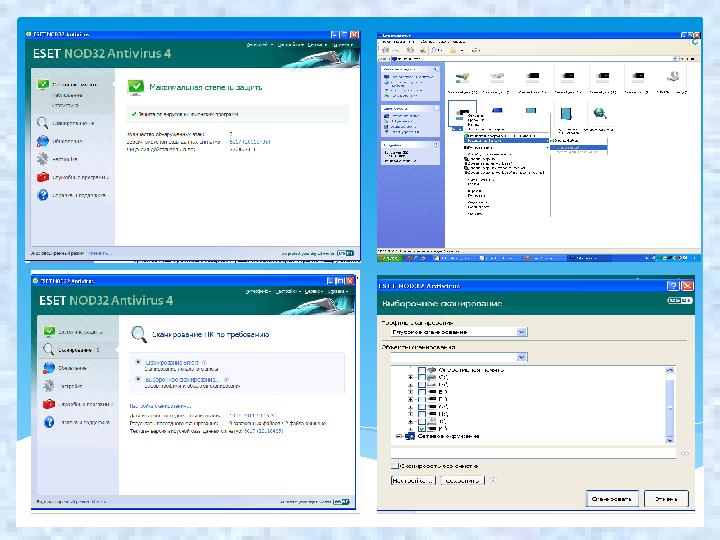Choose the highlighted entry in the Explorer context menu
The height and width of the screenshot is (540, 720).
point(506,141)
